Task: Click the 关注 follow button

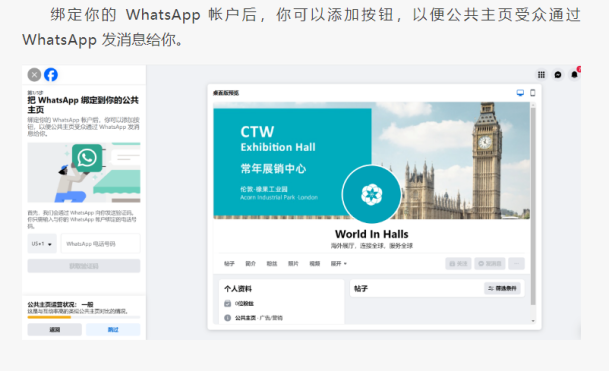Action: click(458, 264)
